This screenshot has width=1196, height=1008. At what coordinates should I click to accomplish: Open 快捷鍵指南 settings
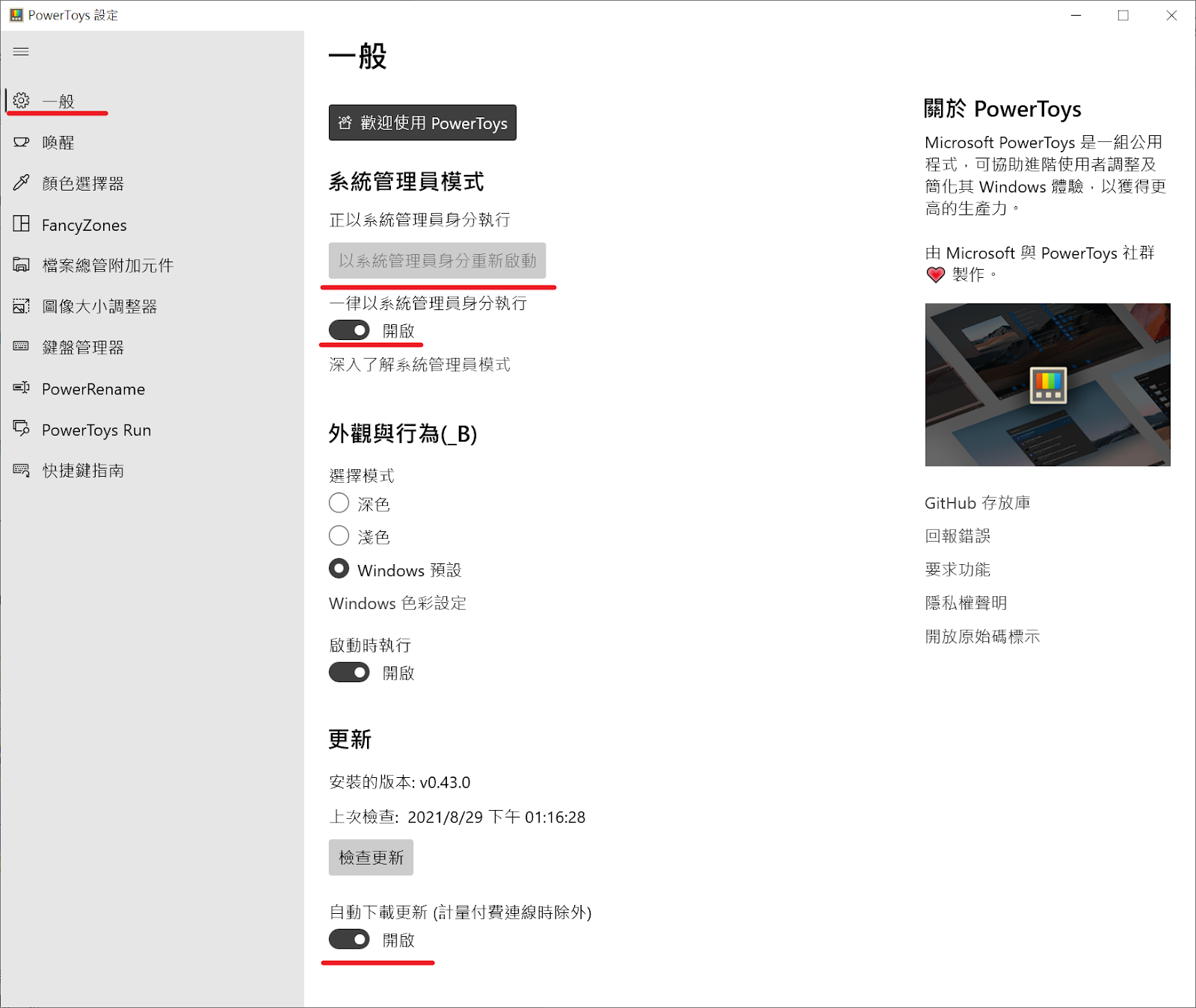click(x=152, y=471)
